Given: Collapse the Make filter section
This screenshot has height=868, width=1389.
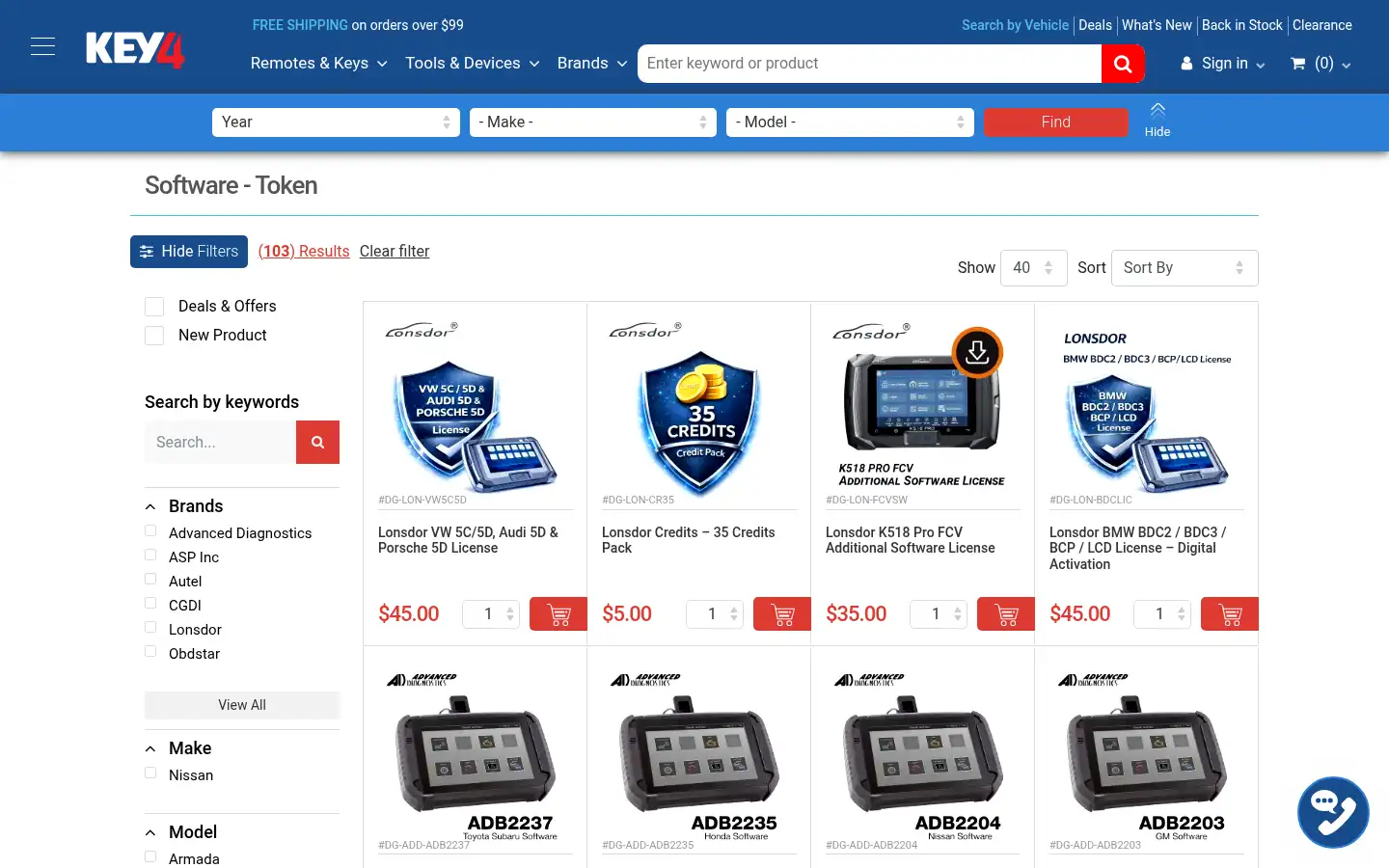Looking at the screenshot, I should coord(150,749).
